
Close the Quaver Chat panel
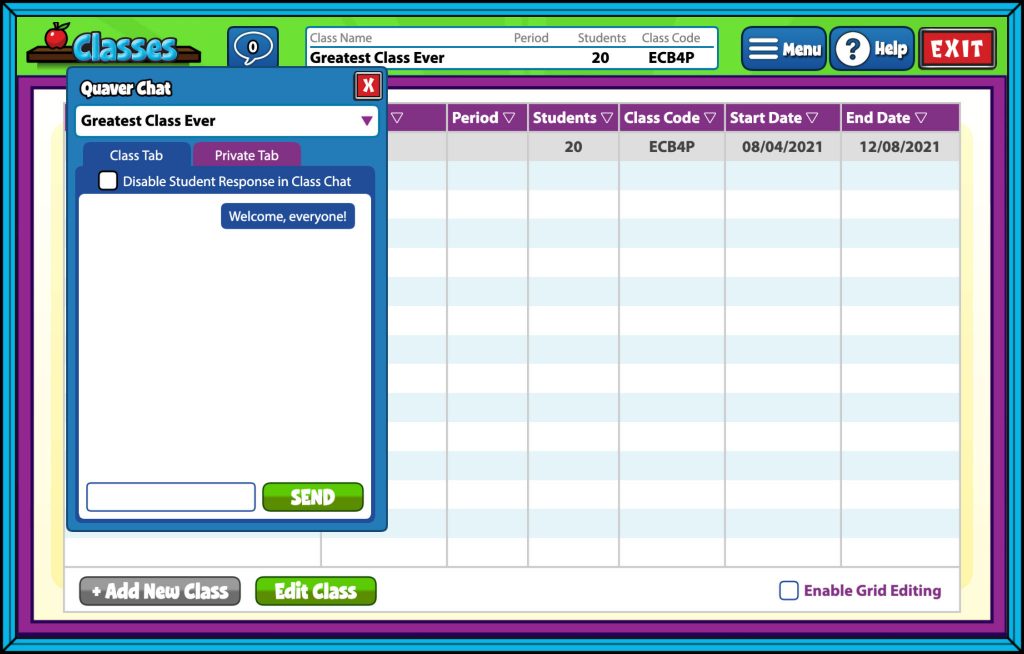tap(368, 86)
